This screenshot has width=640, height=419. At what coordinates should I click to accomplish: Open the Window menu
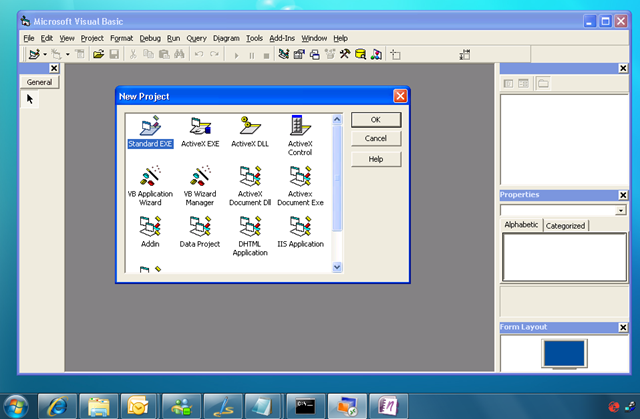pos(314,38)
